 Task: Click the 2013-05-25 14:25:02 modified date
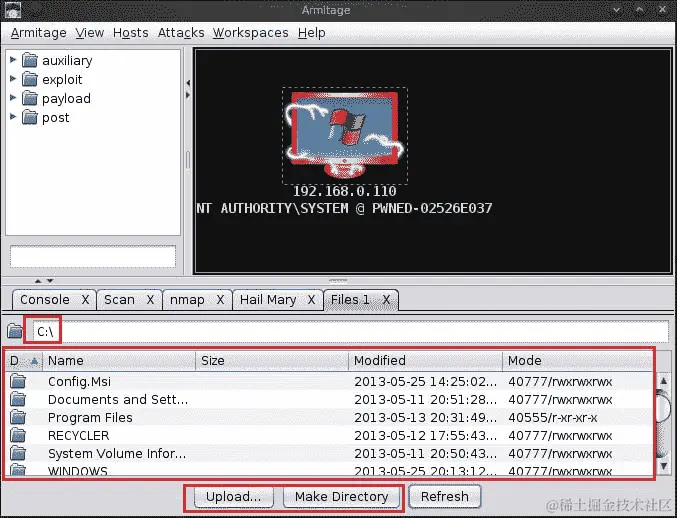pyautogui.click(x=425, y=382)
